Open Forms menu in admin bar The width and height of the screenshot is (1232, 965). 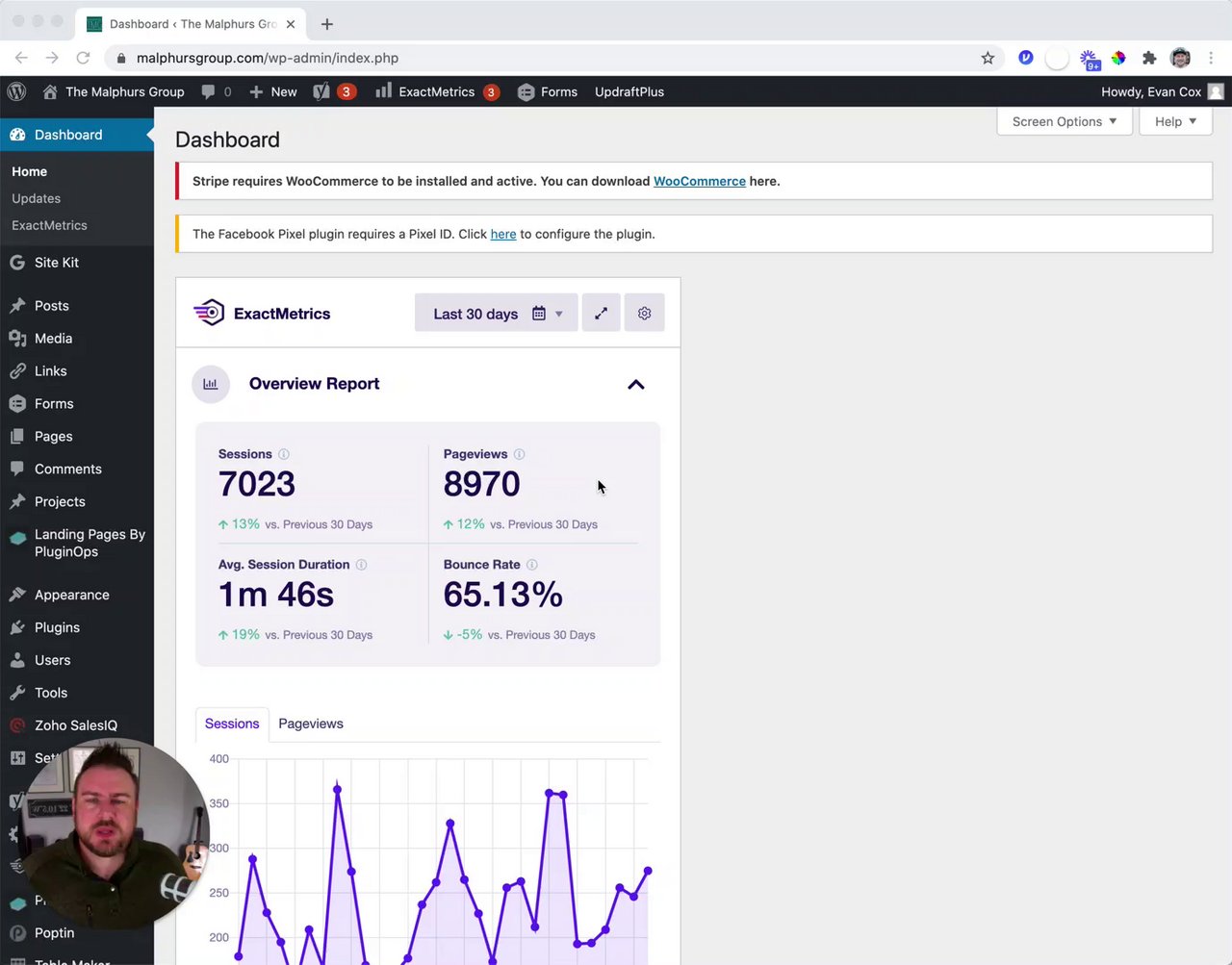click(548, 91)
